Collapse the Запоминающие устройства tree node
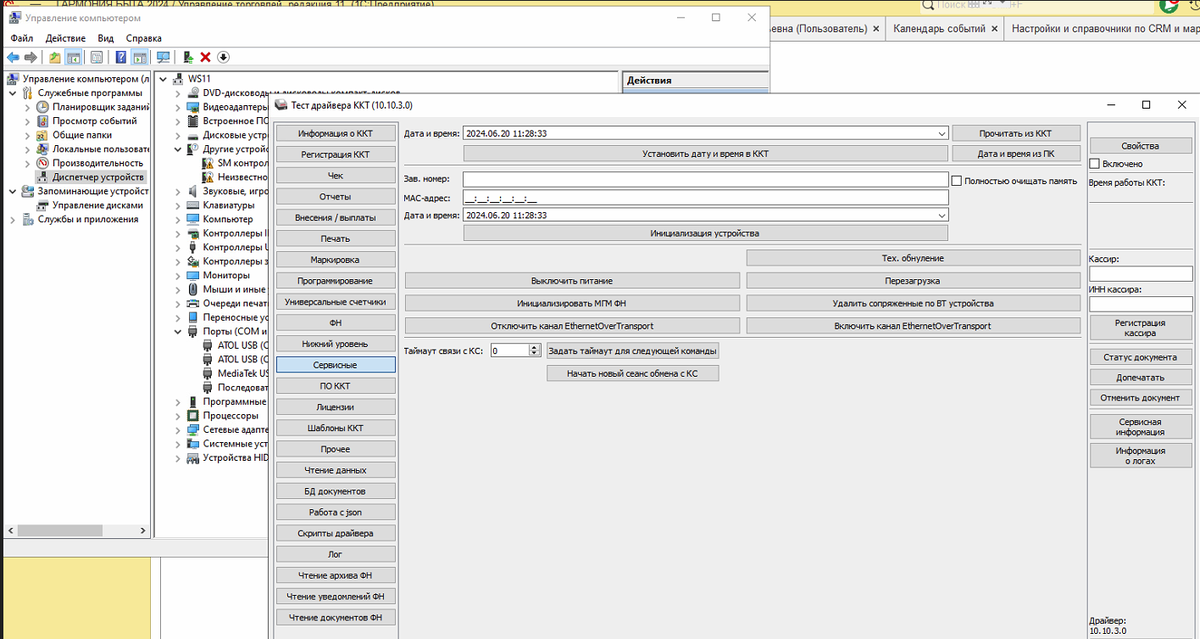The height and width of the screenshot is (639, 1200). click(12, 191)
